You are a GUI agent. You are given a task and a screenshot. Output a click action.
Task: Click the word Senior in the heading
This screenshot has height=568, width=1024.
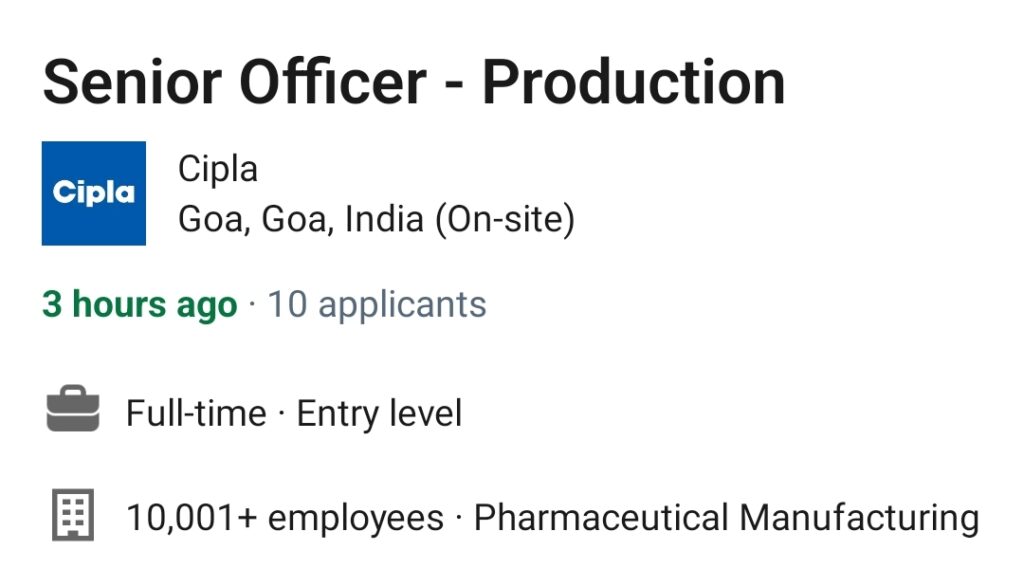coord(133,82)
